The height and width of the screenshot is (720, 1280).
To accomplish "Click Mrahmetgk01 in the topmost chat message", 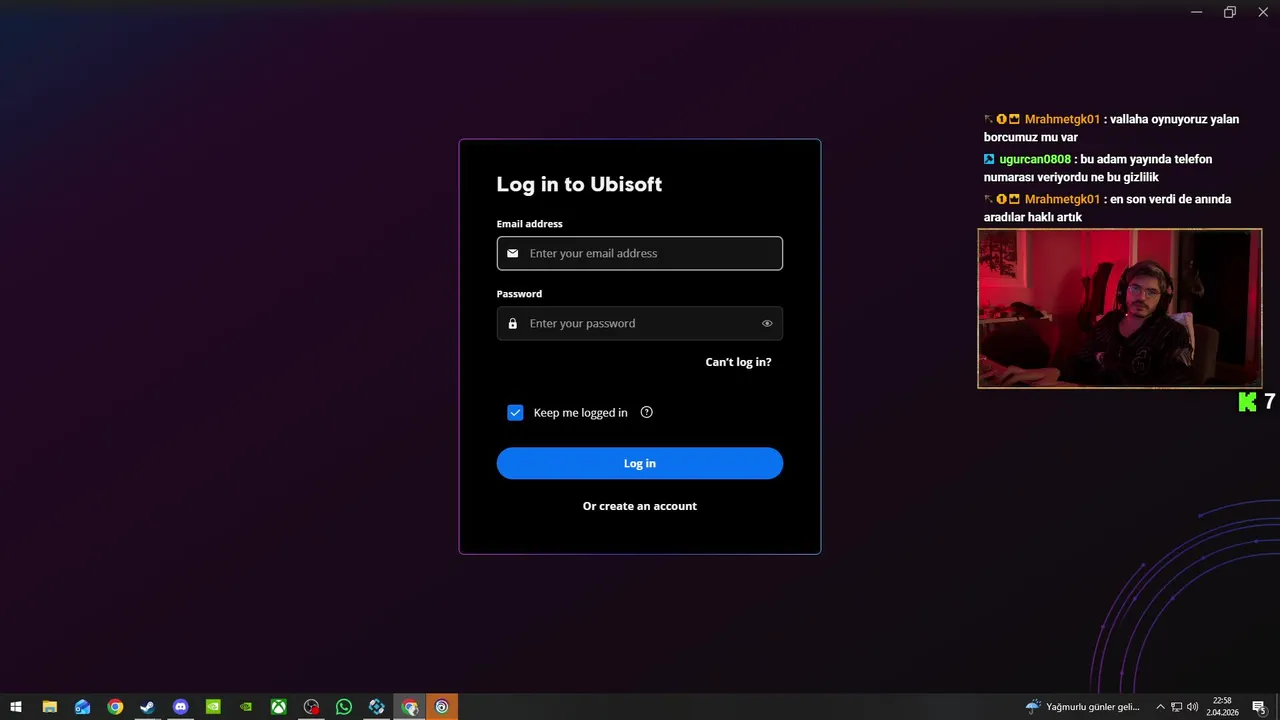I will [x=1062, y=119].
